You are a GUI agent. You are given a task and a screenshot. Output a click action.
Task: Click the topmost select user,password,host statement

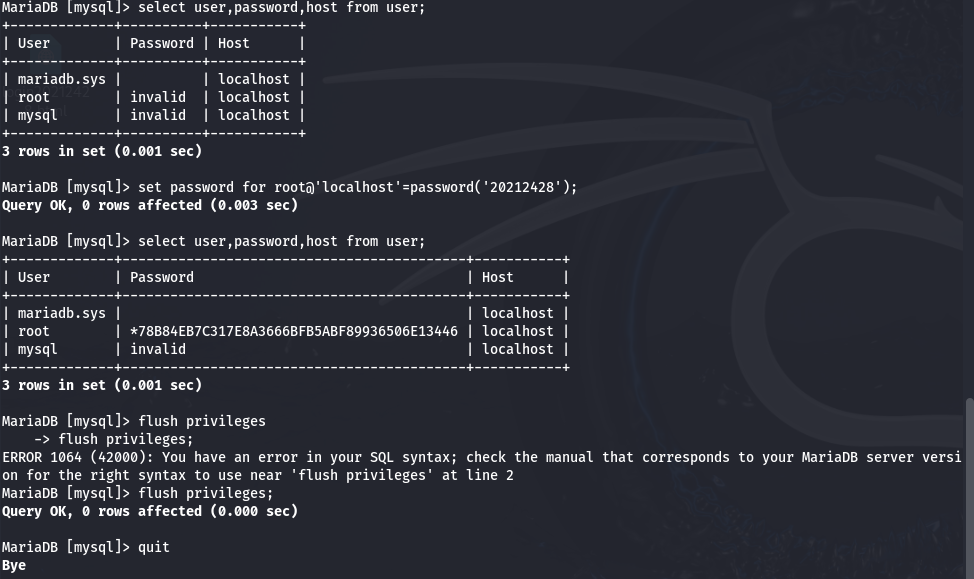coord(281,7)
